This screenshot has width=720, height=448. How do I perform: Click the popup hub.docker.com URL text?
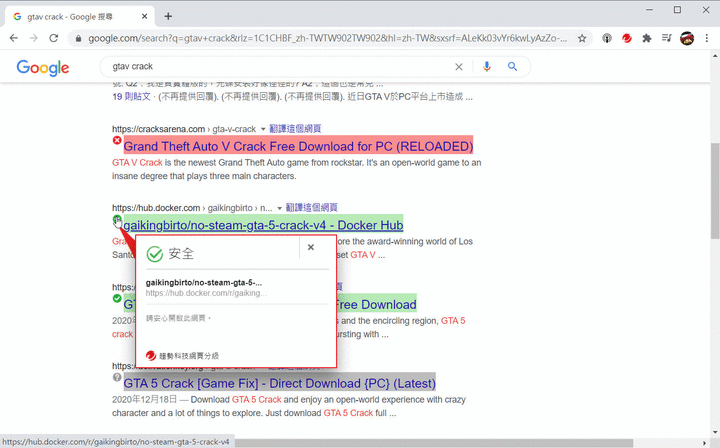(206, 293)
